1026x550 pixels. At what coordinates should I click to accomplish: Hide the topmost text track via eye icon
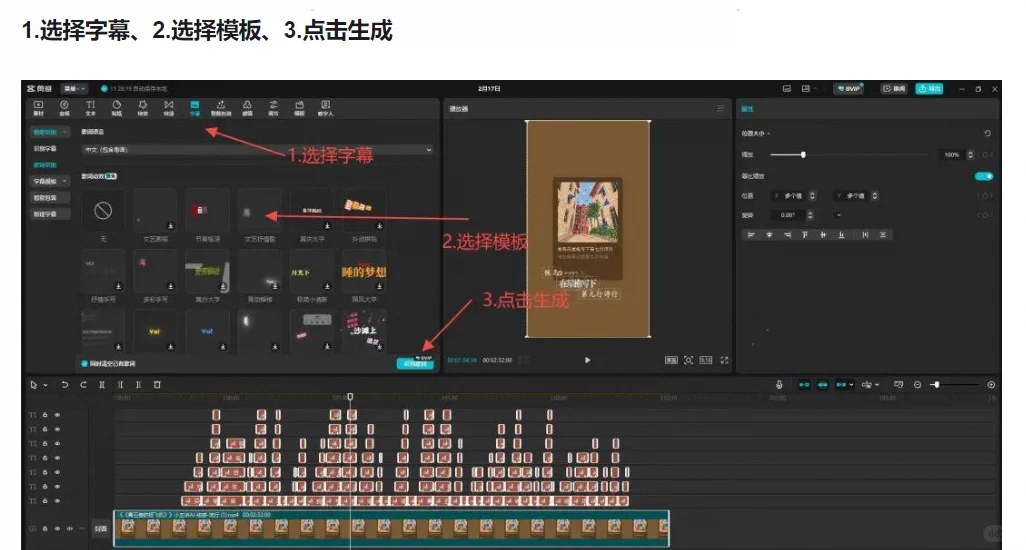pos(58,415)
